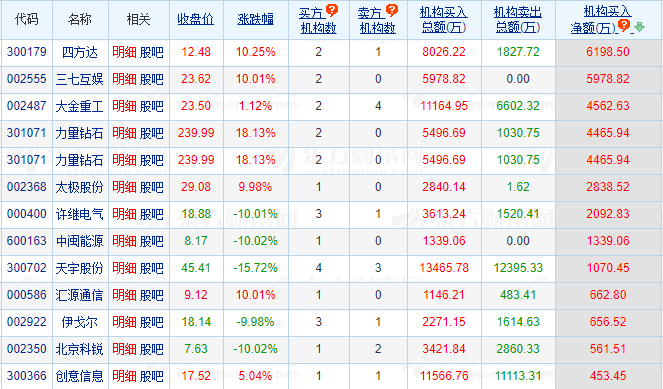Open 股吧 link for 三七互娱

[151, 79]
